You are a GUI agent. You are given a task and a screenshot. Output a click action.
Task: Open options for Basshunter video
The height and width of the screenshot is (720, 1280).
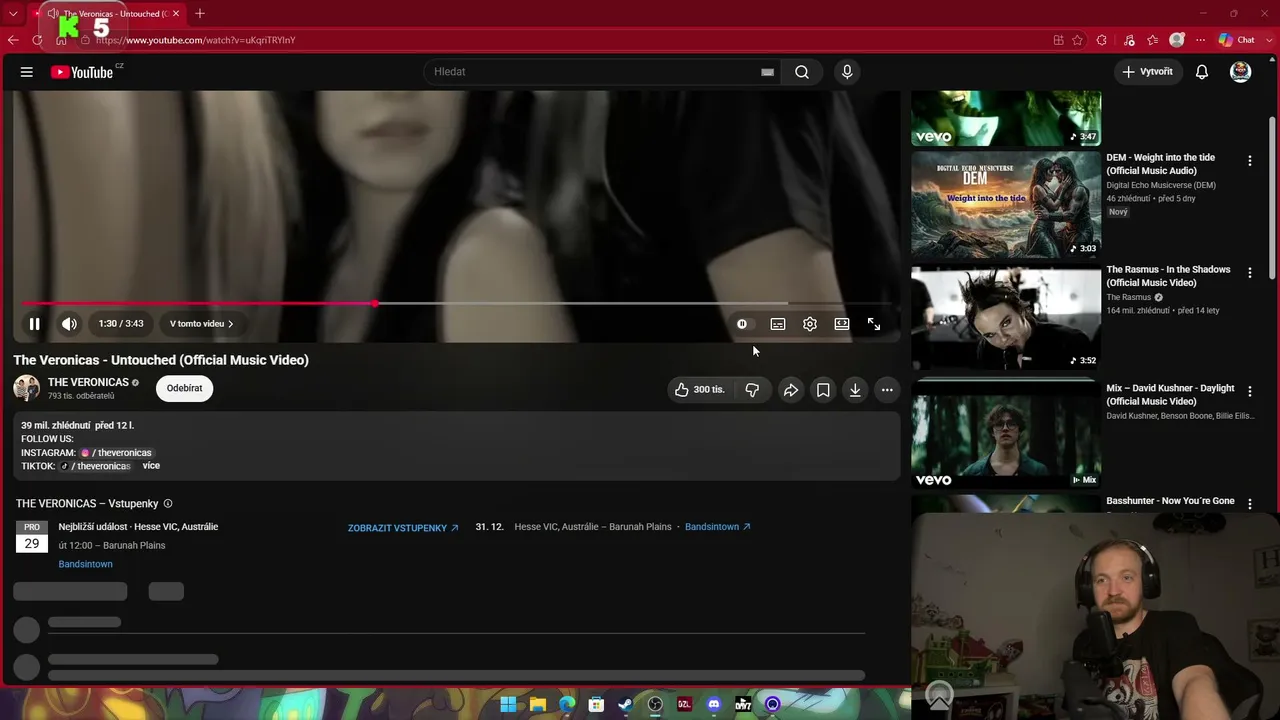pos(1249,503)
